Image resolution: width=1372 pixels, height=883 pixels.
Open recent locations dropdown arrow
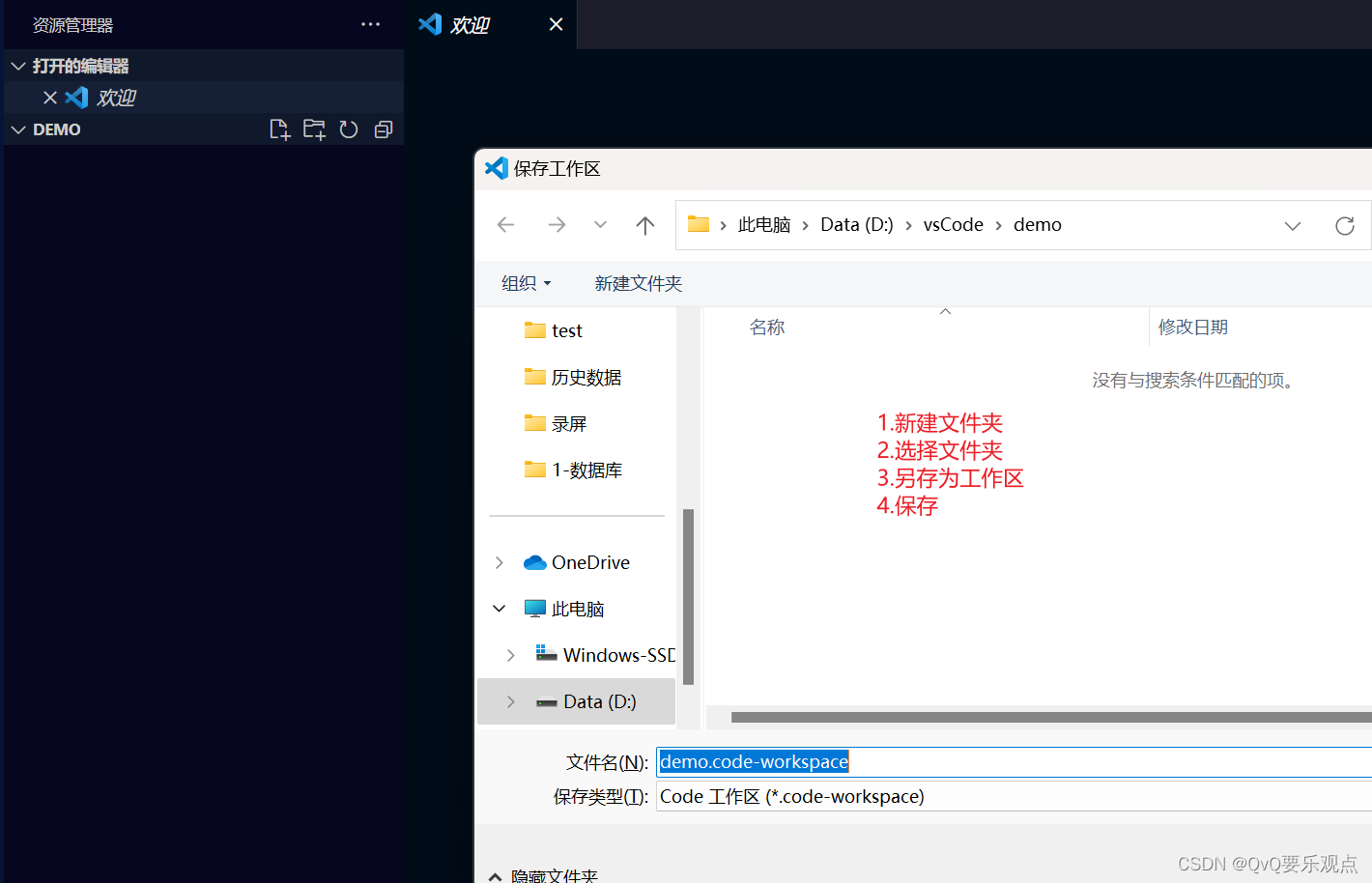coord(600,225)
